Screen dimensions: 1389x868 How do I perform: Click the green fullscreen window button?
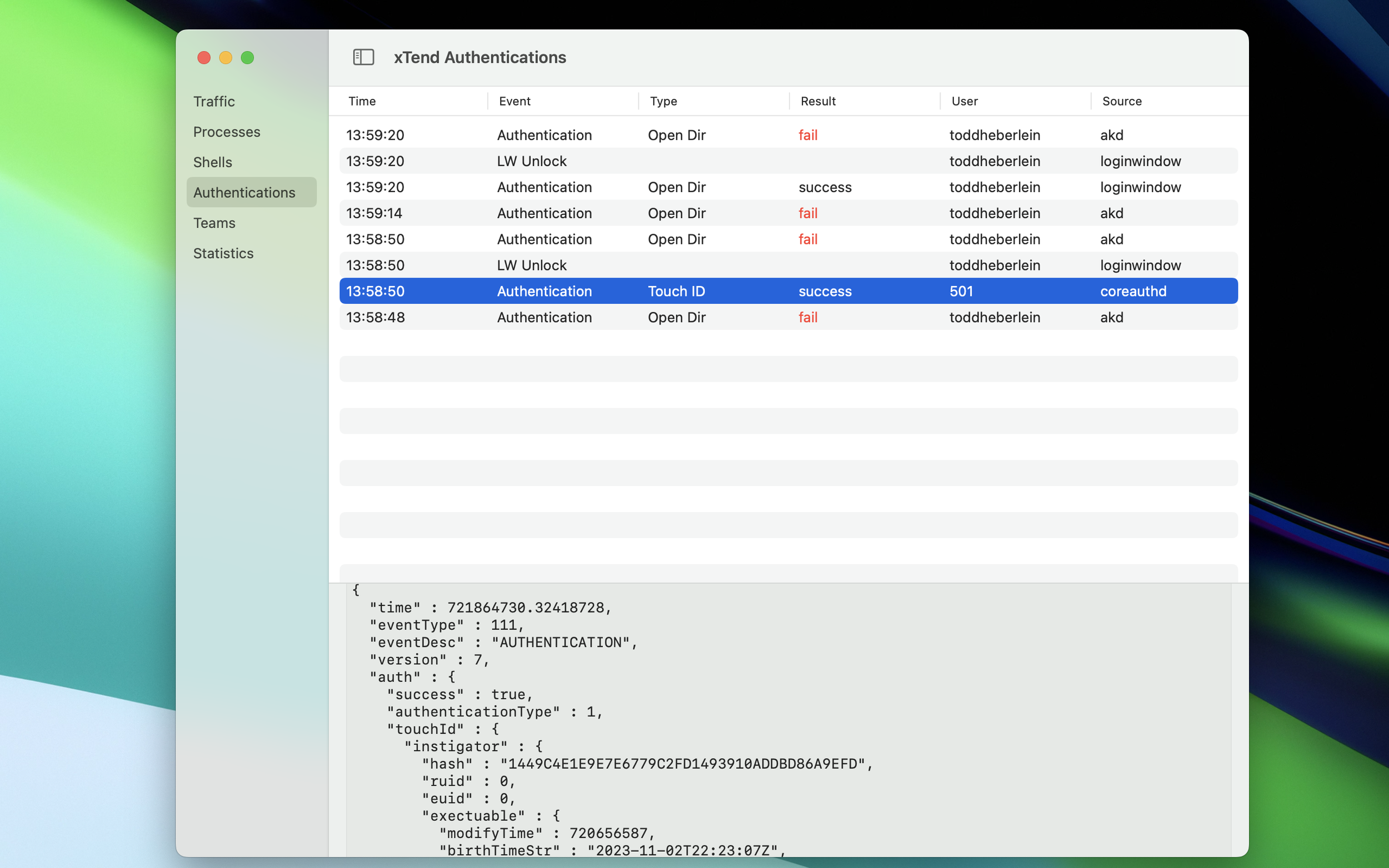click(x=247, y=57)
